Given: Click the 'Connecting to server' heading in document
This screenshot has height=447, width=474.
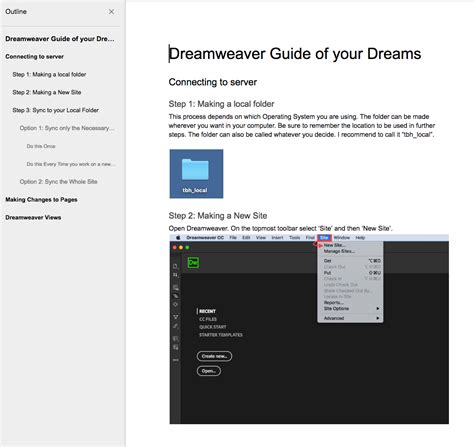Looking at the screenshot, I should (x=213, y=82).
